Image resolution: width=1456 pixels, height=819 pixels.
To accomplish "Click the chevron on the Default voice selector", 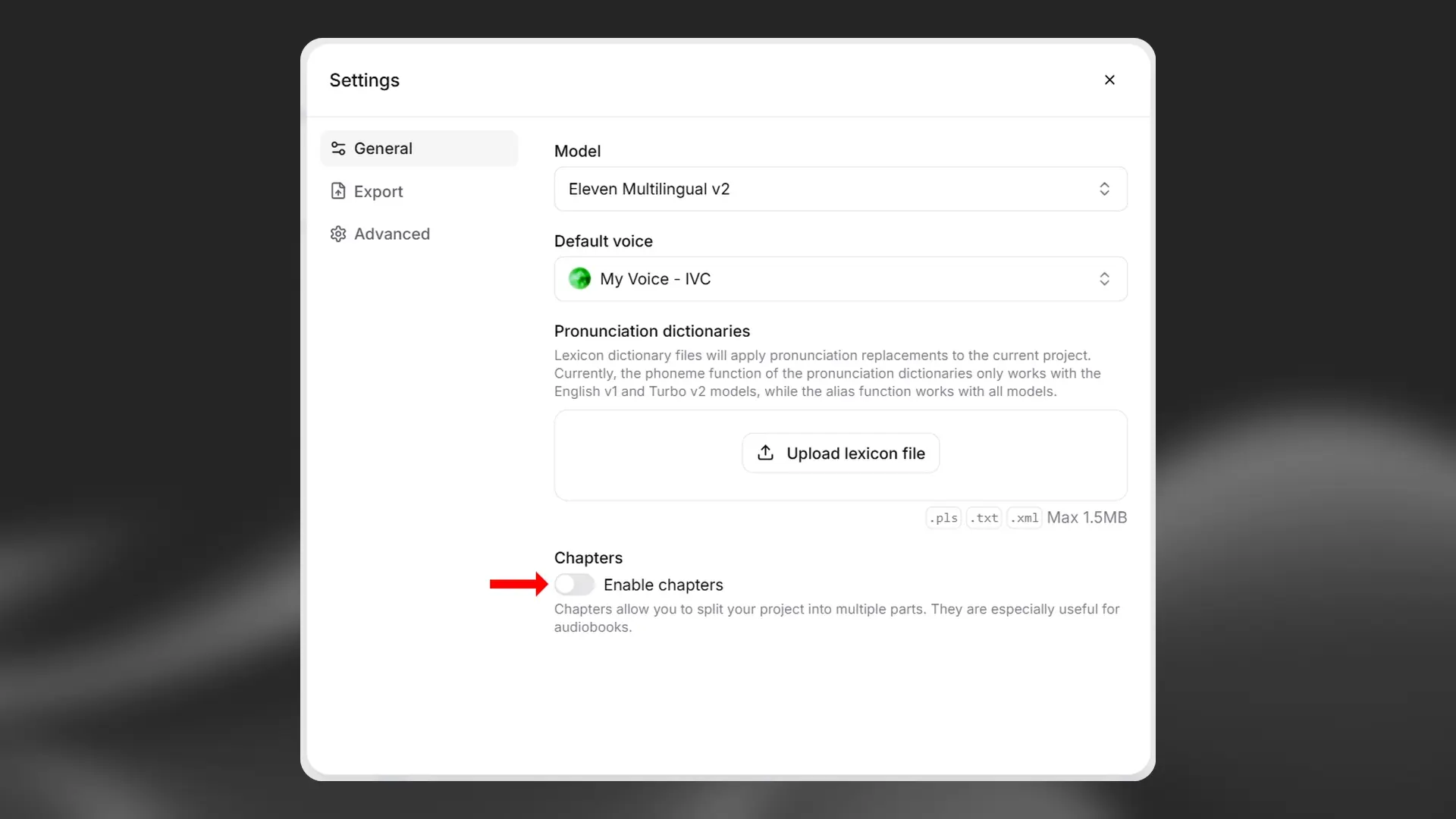I will click(x=1104, y=279).
